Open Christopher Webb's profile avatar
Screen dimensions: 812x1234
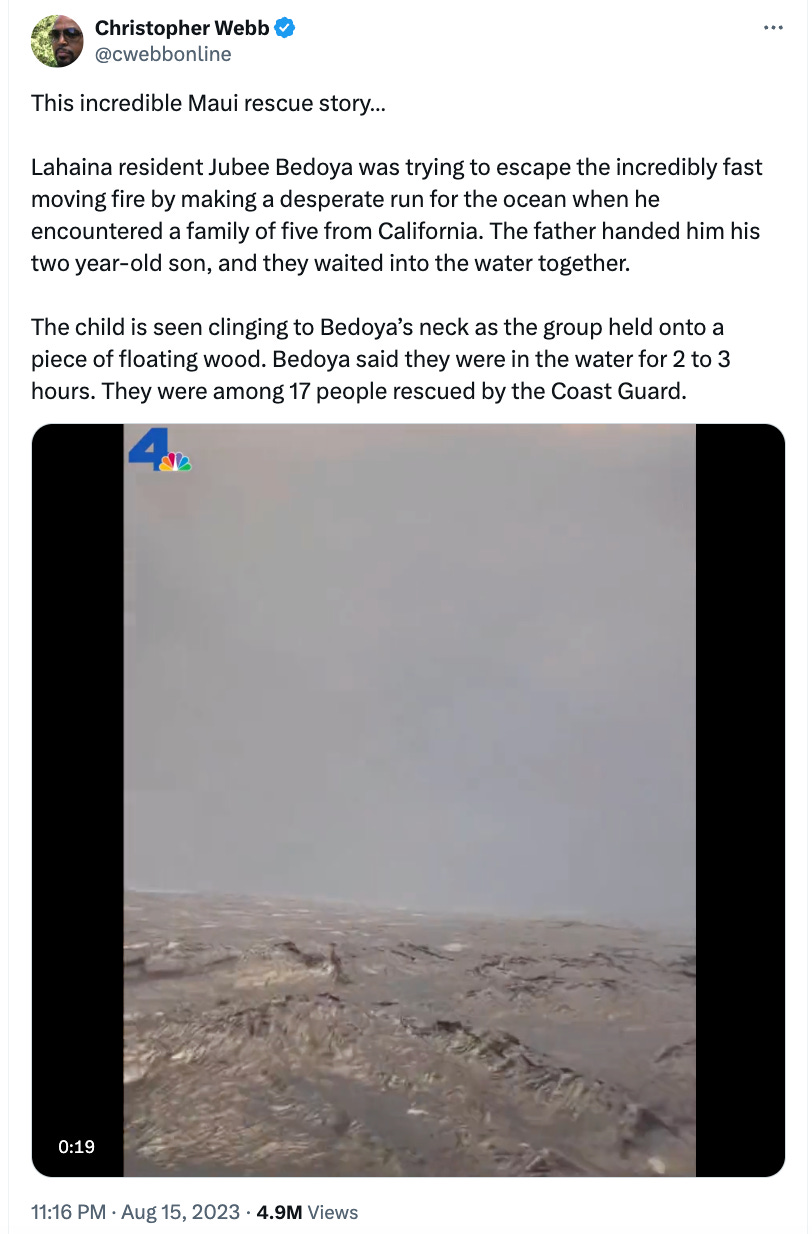[57, 41]
